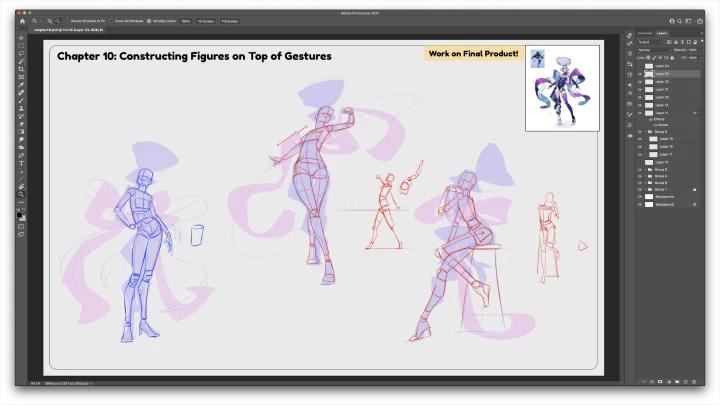Click the Home icon in options bar

tap(22, 21)
